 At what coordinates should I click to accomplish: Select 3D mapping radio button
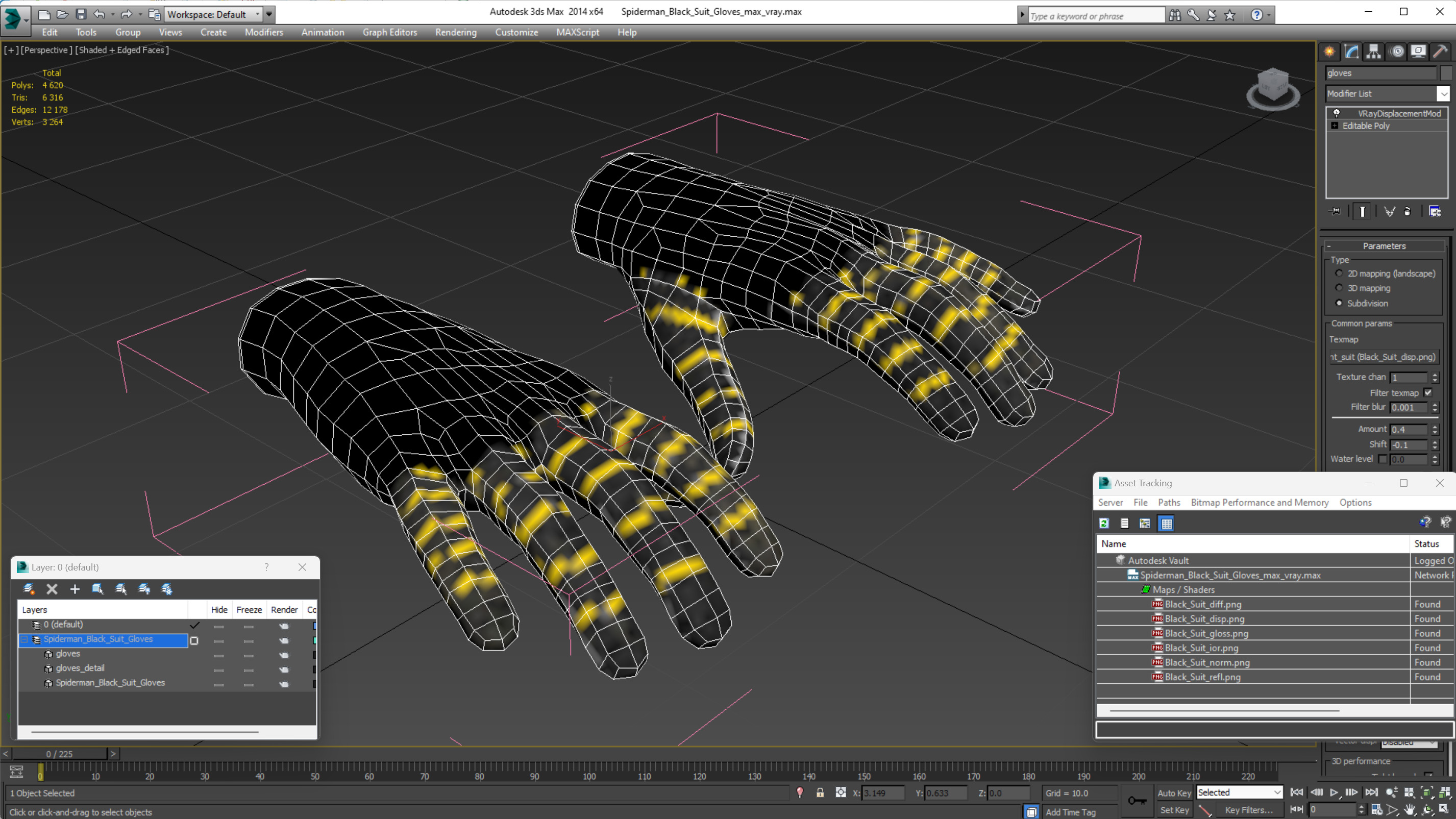click(1339, 288)
